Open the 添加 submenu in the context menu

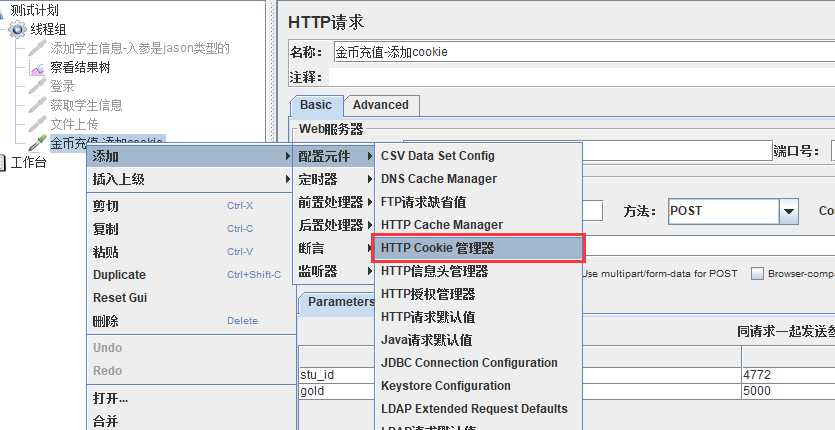pyautogui.click(x=191, y=156)
